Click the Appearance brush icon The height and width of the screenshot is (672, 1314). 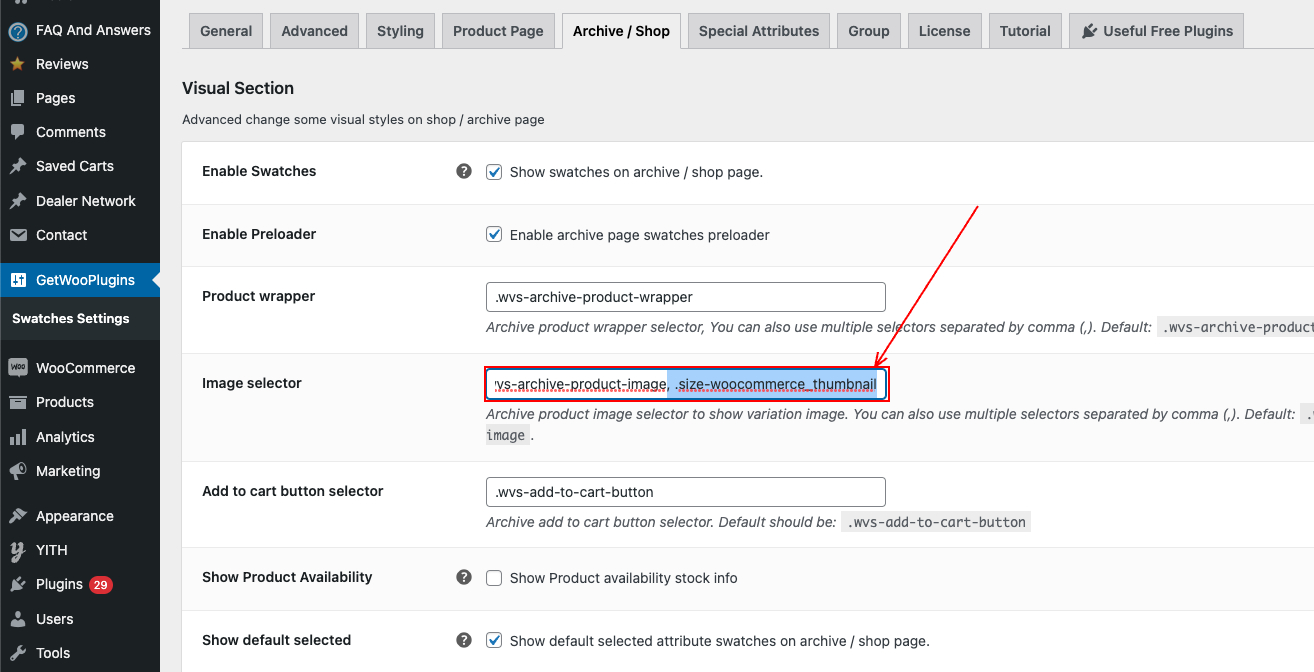17,516
